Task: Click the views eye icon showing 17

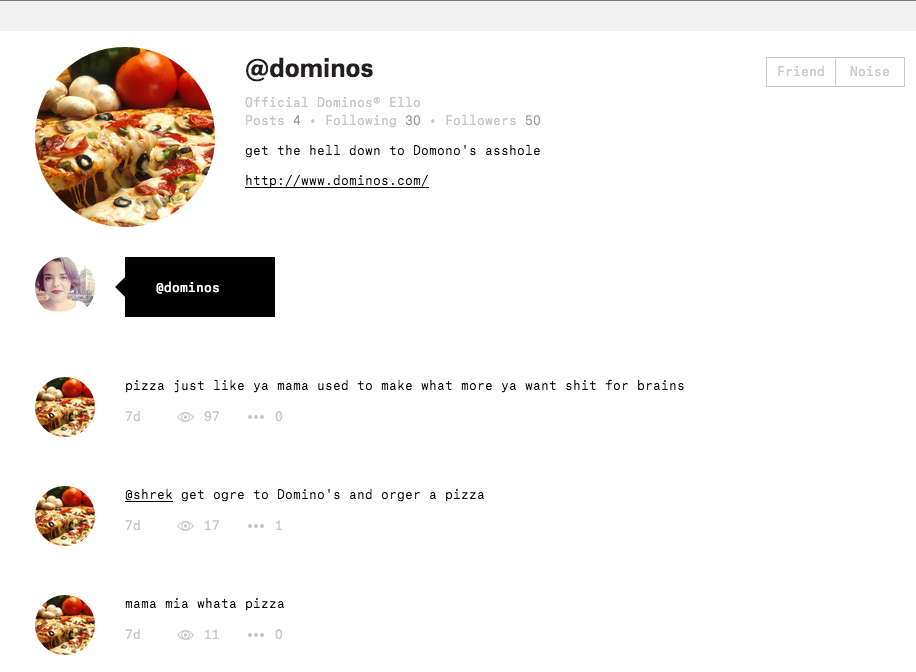Action: pyautogui.click(x=185, y=526)
